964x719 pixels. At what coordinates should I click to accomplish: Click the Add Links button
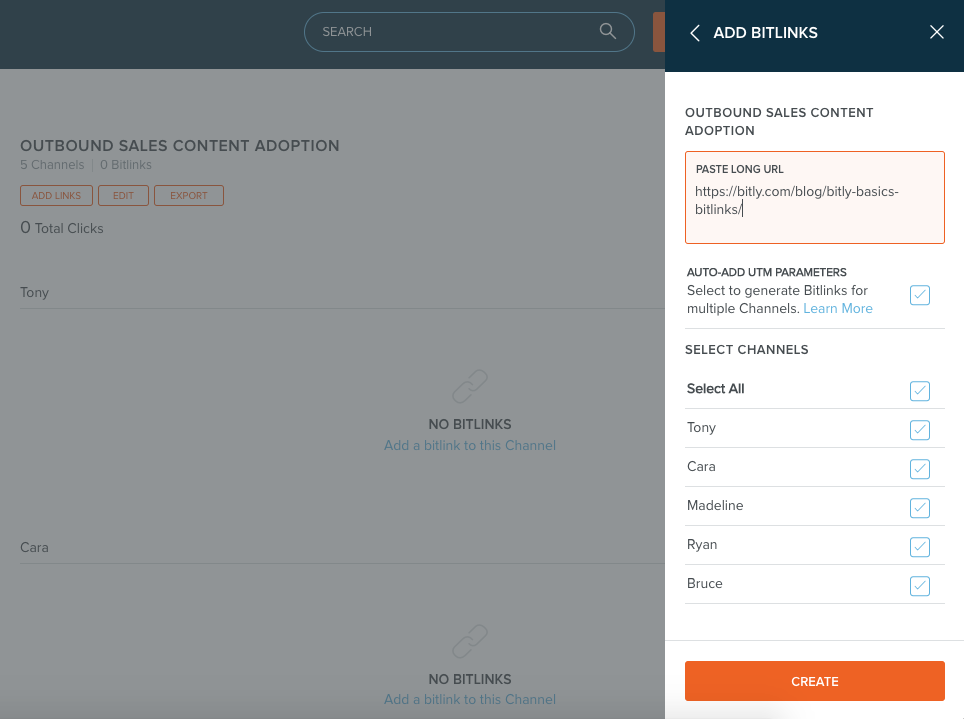point(56,196)
